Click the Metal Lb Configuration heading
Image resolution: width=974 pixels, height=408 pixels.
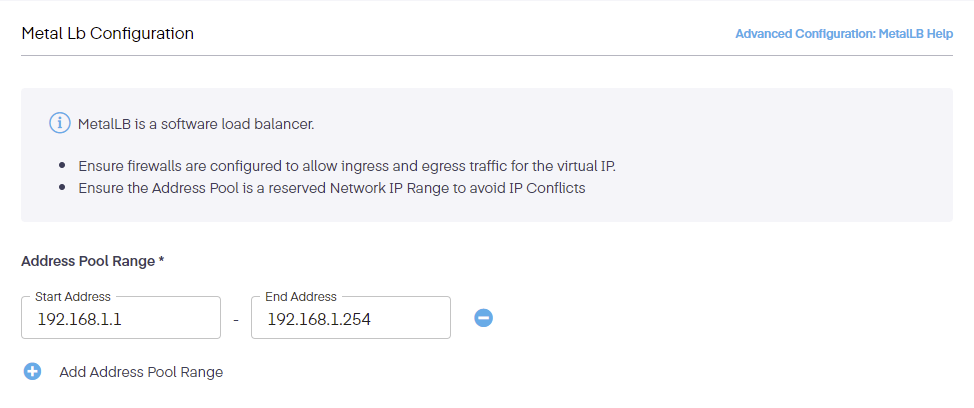[107, 34]
